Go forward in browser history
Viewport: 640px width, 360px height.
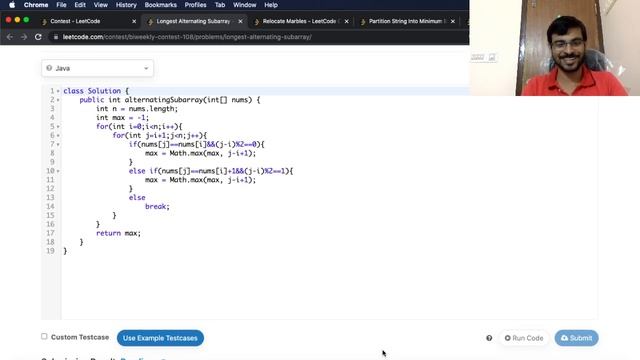(24, 37)
